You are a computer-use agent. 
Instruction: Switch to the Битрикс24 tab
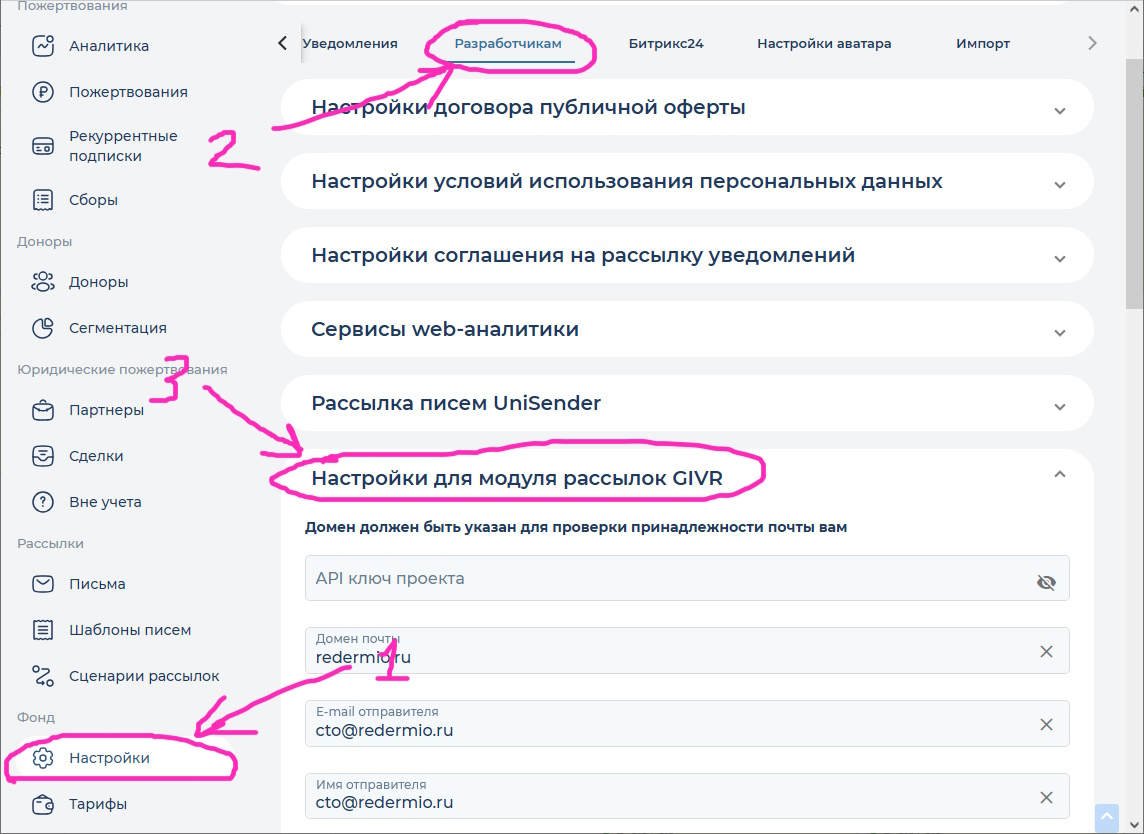667,43
